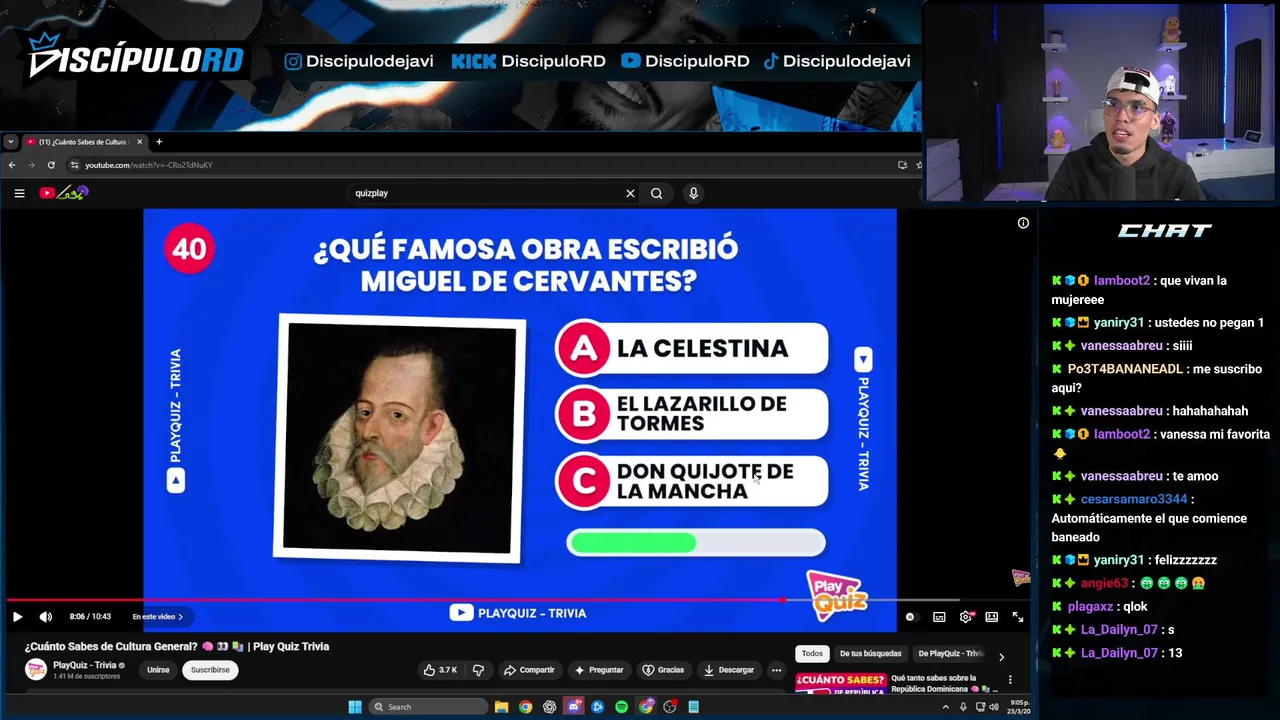Open the taskbar clock and date
The height and width of the screenshot is (720, 1280).
[1020, 707]
